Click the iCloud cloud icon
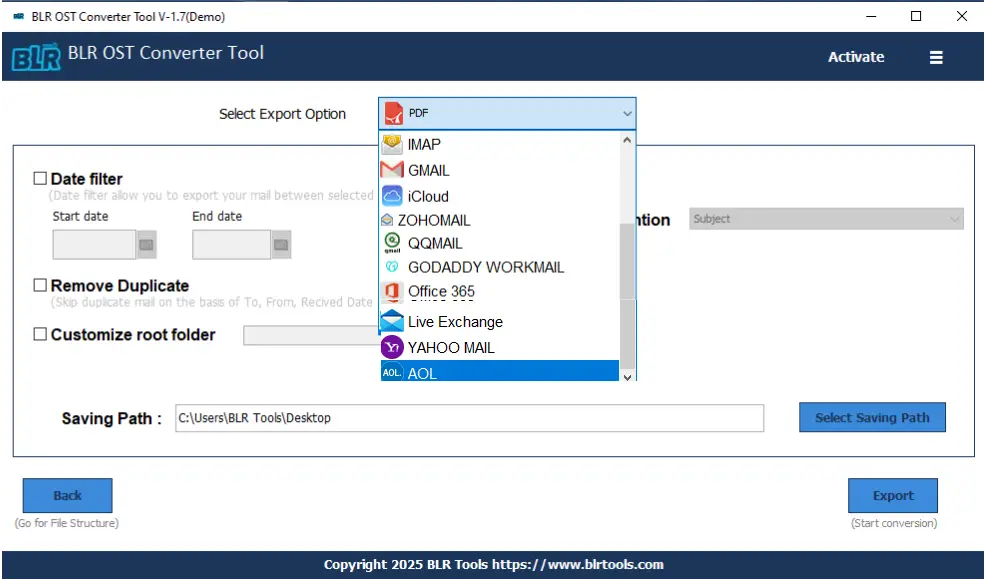985x579 pixels. point(392,196)
